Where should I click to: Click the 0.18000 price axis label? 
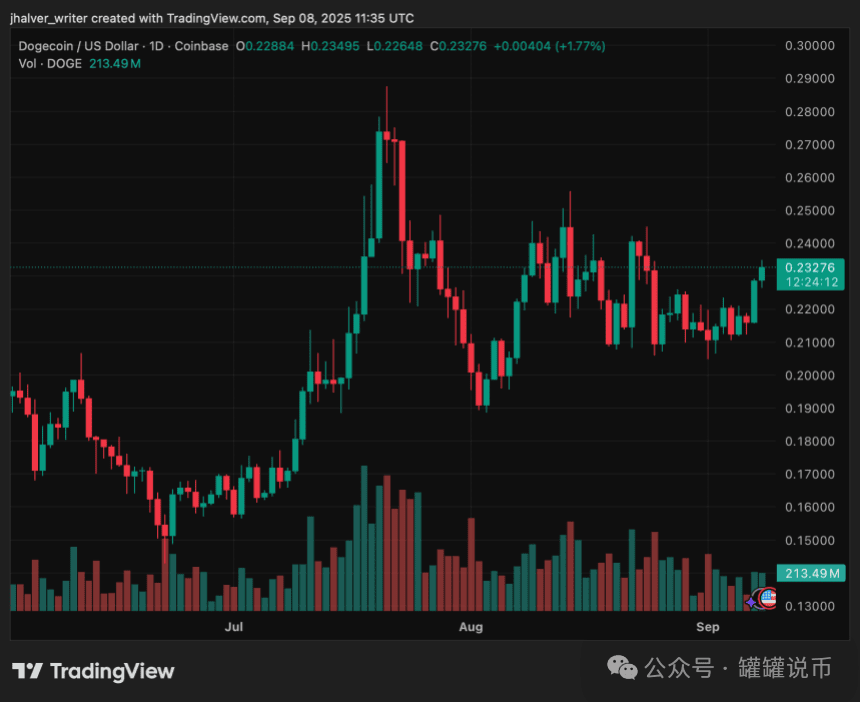click(x=810, y=441)
